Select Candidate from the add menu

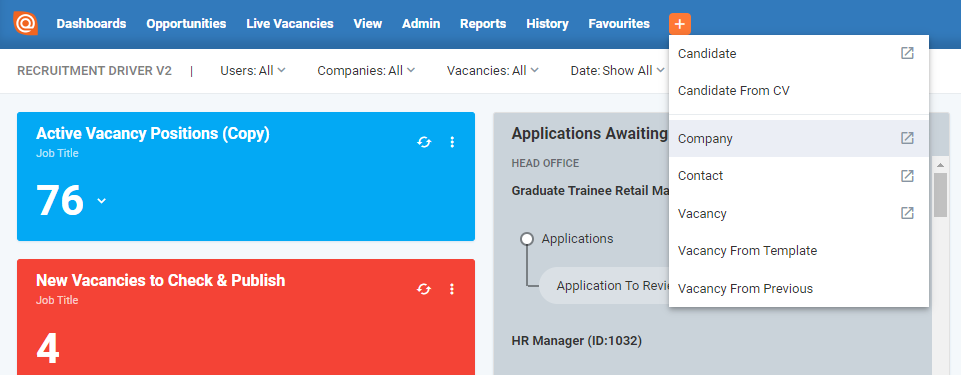tap(799, 53)
